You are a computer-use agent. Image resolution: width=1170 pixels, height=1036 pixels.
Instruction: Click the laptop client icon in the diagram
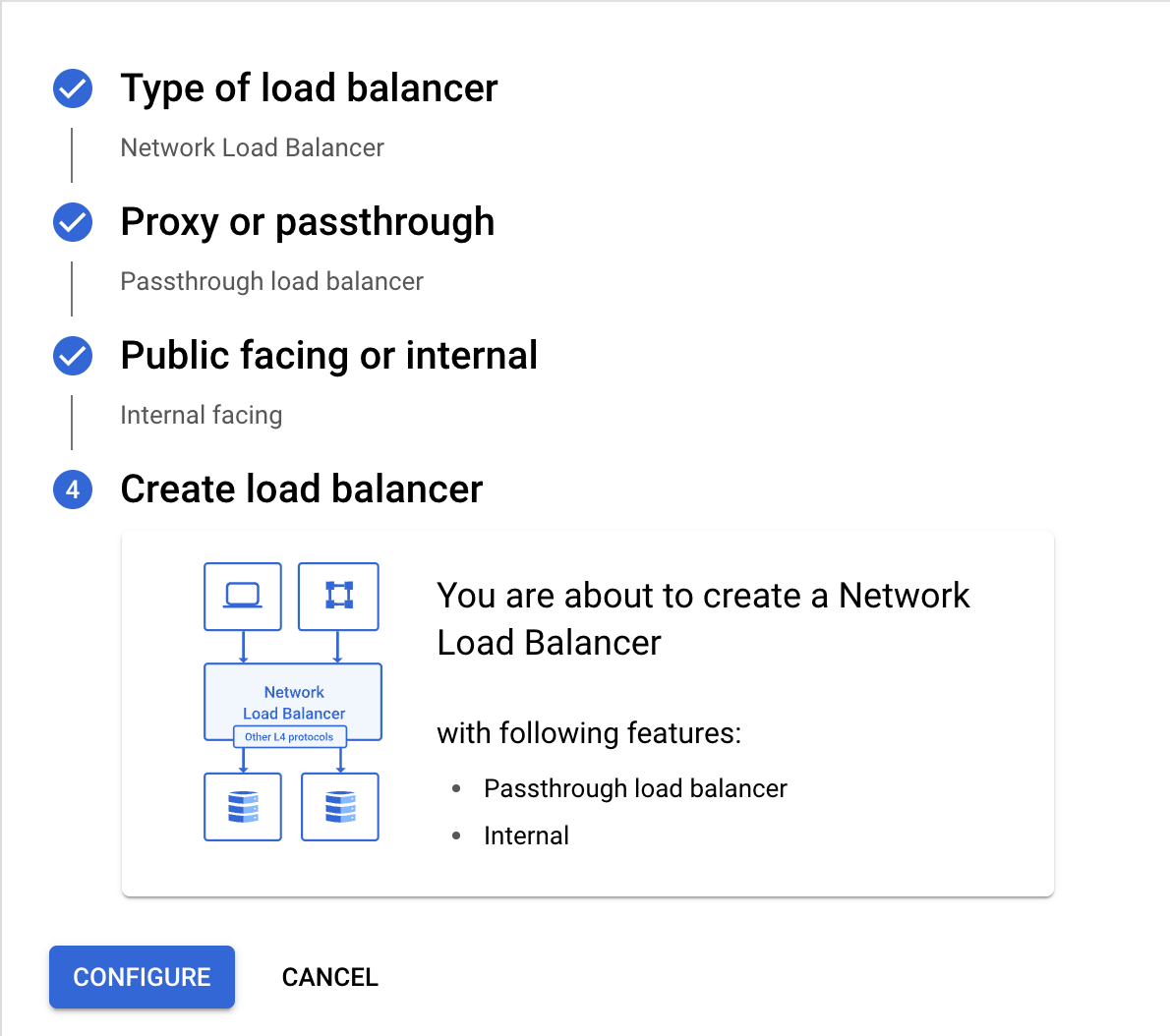coord(243,596)
